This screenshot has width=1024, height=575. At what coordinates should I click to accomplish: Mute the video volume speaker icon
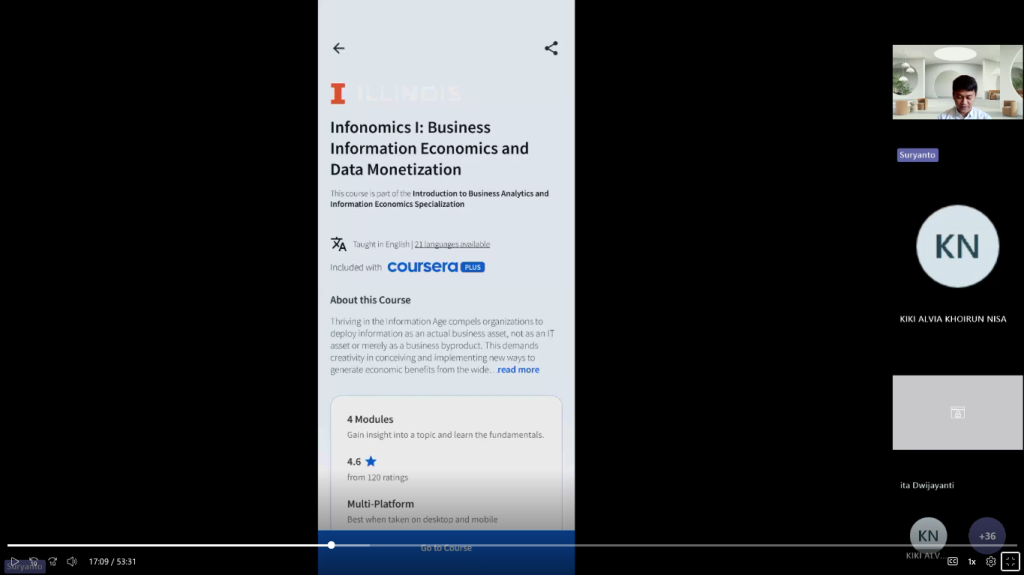(72, 561)
